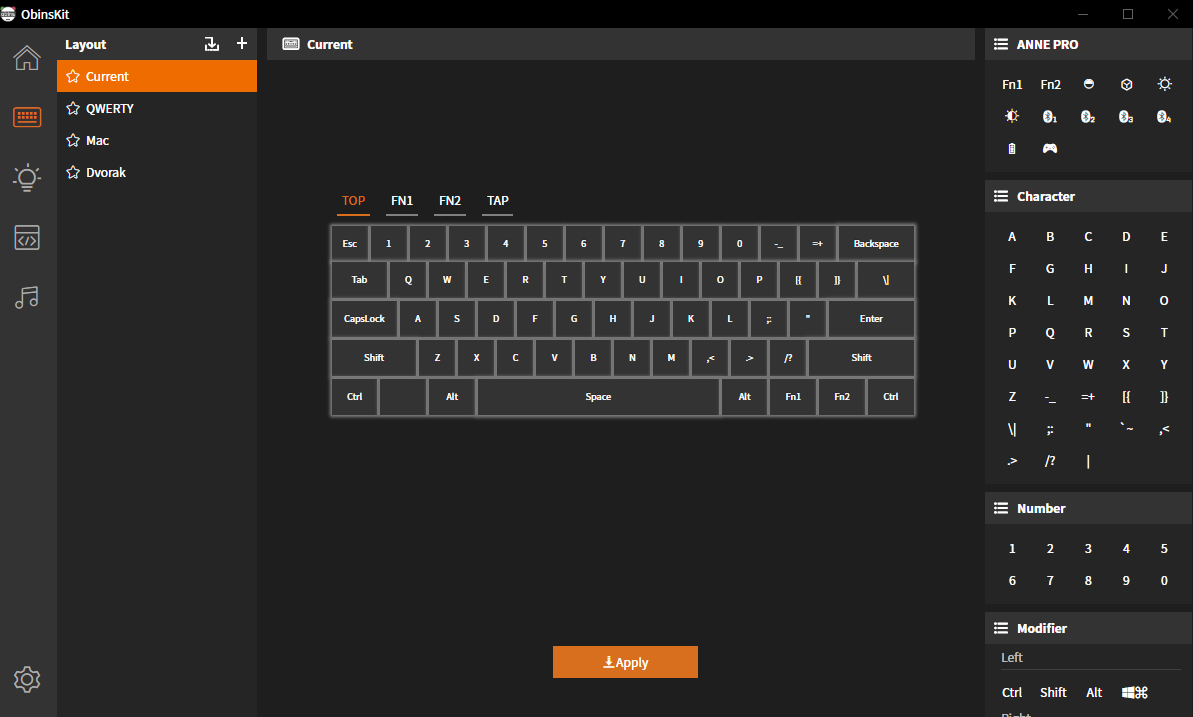1193x717 pixels.
Task: Pick the half-shaded sun icon
Action: [1012, 116]
